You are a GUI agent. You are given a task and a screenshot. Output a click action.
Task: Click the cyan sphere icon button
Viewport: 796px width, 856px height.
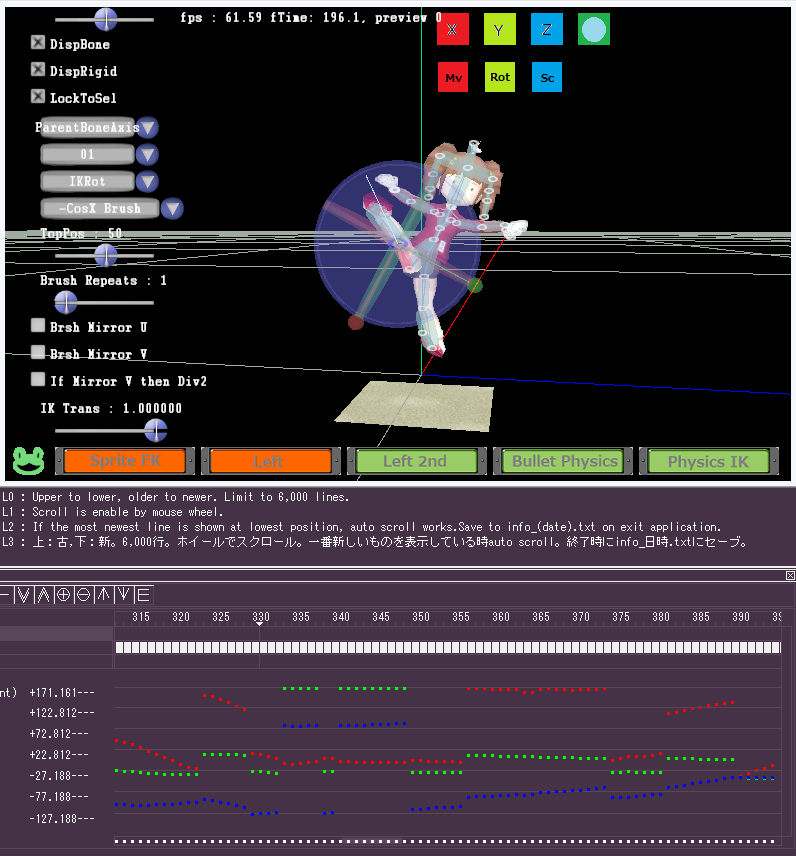pos(594,30)
